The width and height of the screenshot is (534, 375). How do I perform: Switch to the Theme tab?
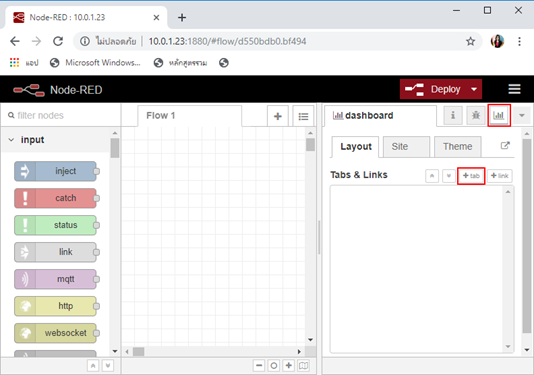pos(458,147)
